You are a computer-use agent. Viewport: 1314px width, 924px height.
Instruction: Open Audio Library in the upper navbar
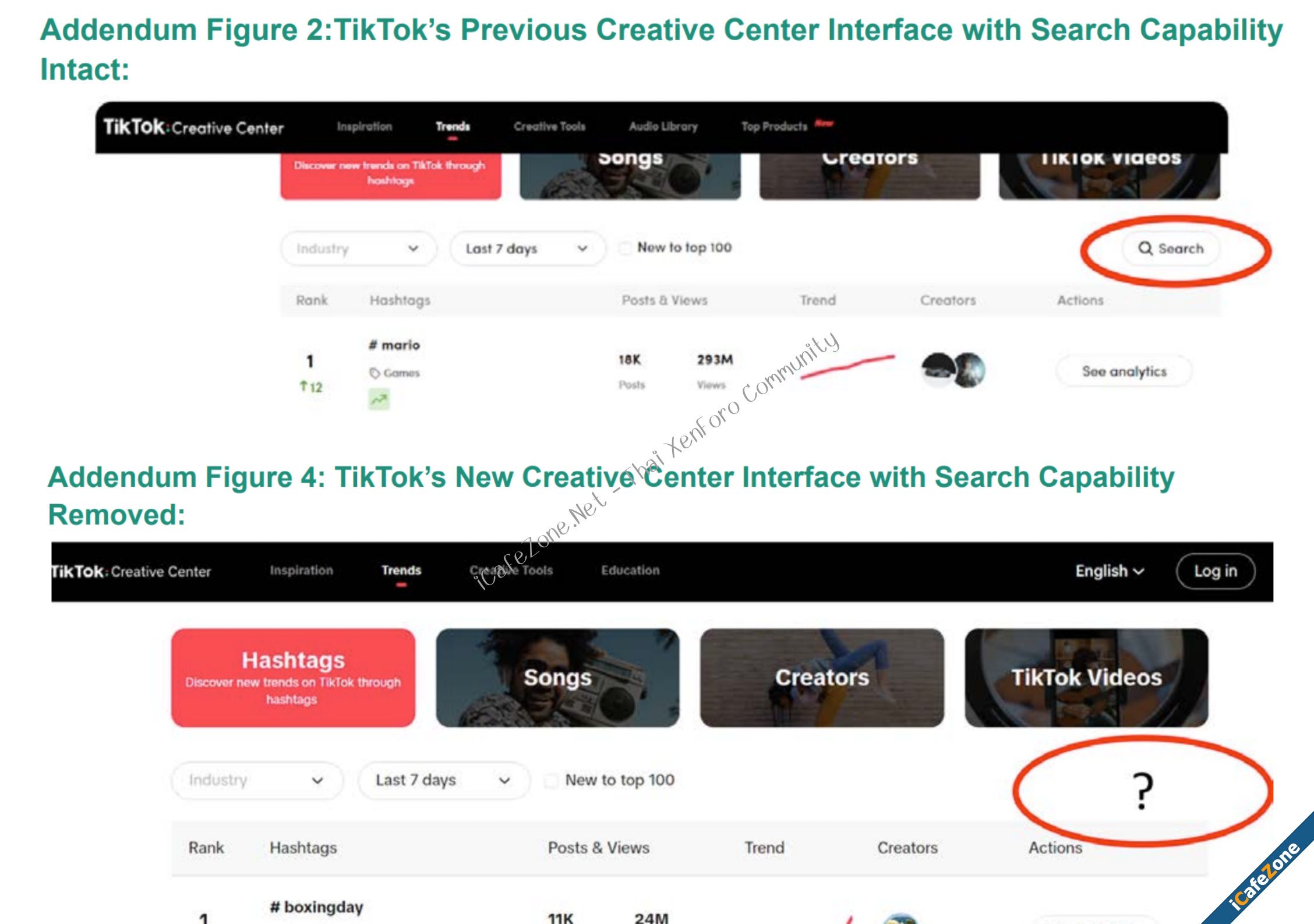click(x=663, y=126)
